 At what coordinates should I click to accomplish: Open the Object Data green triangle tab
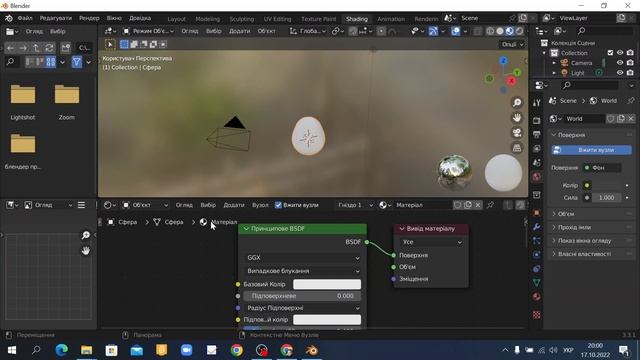point(536,282)
